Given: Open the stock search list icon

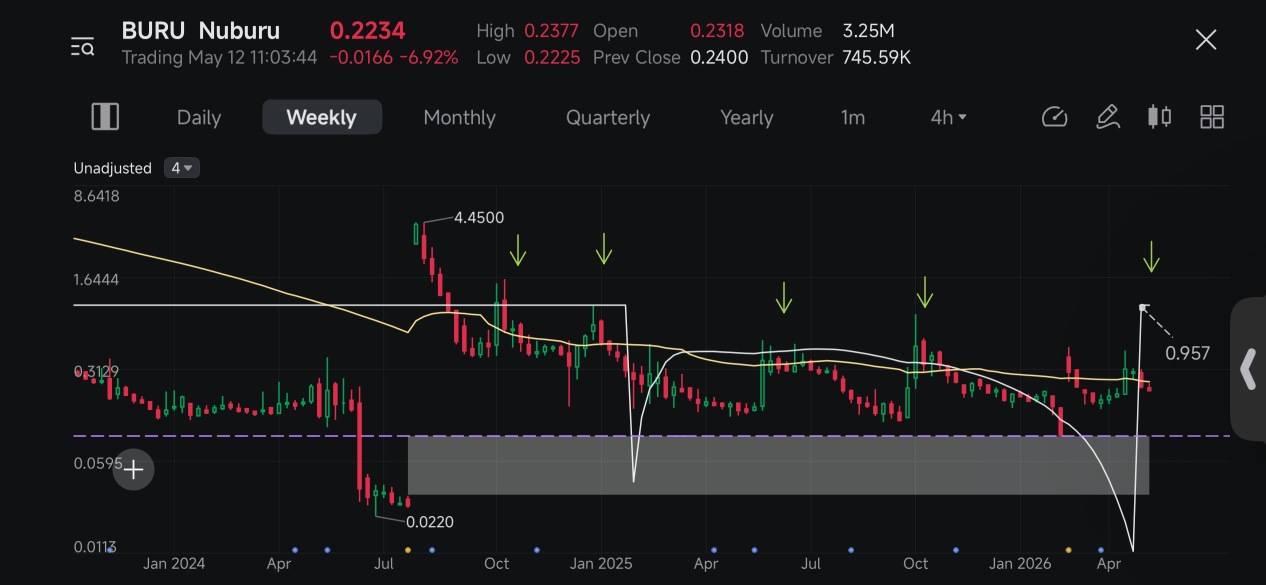Looking at the screenshot, I should pos(82,46).
